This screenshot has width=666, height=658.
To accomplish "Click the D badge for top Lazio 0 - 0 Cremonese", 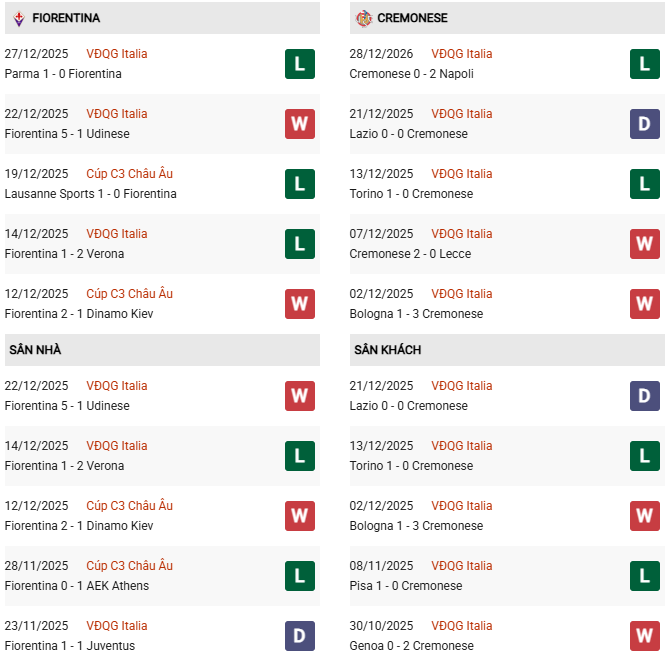I will click(644, 124).
